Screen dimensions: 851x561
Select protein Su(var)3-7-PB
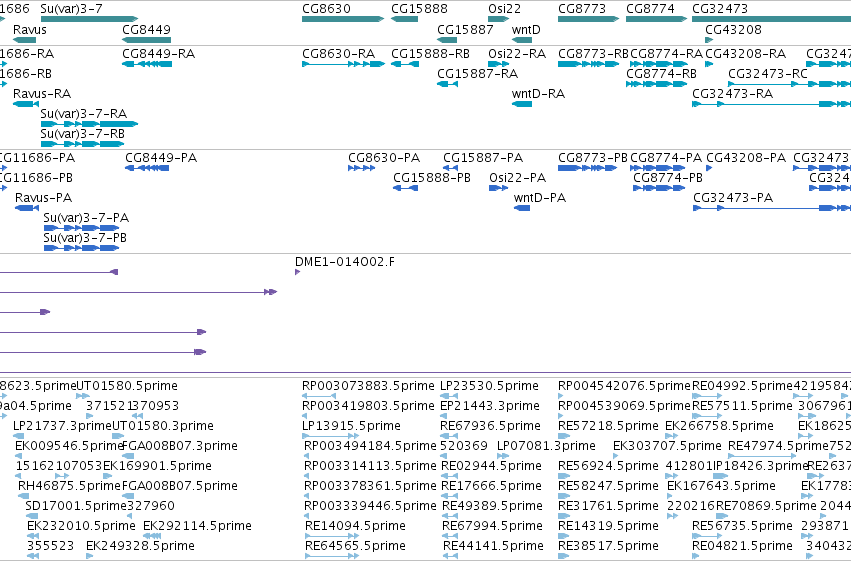pyautogui.click(x=81, y=248)
